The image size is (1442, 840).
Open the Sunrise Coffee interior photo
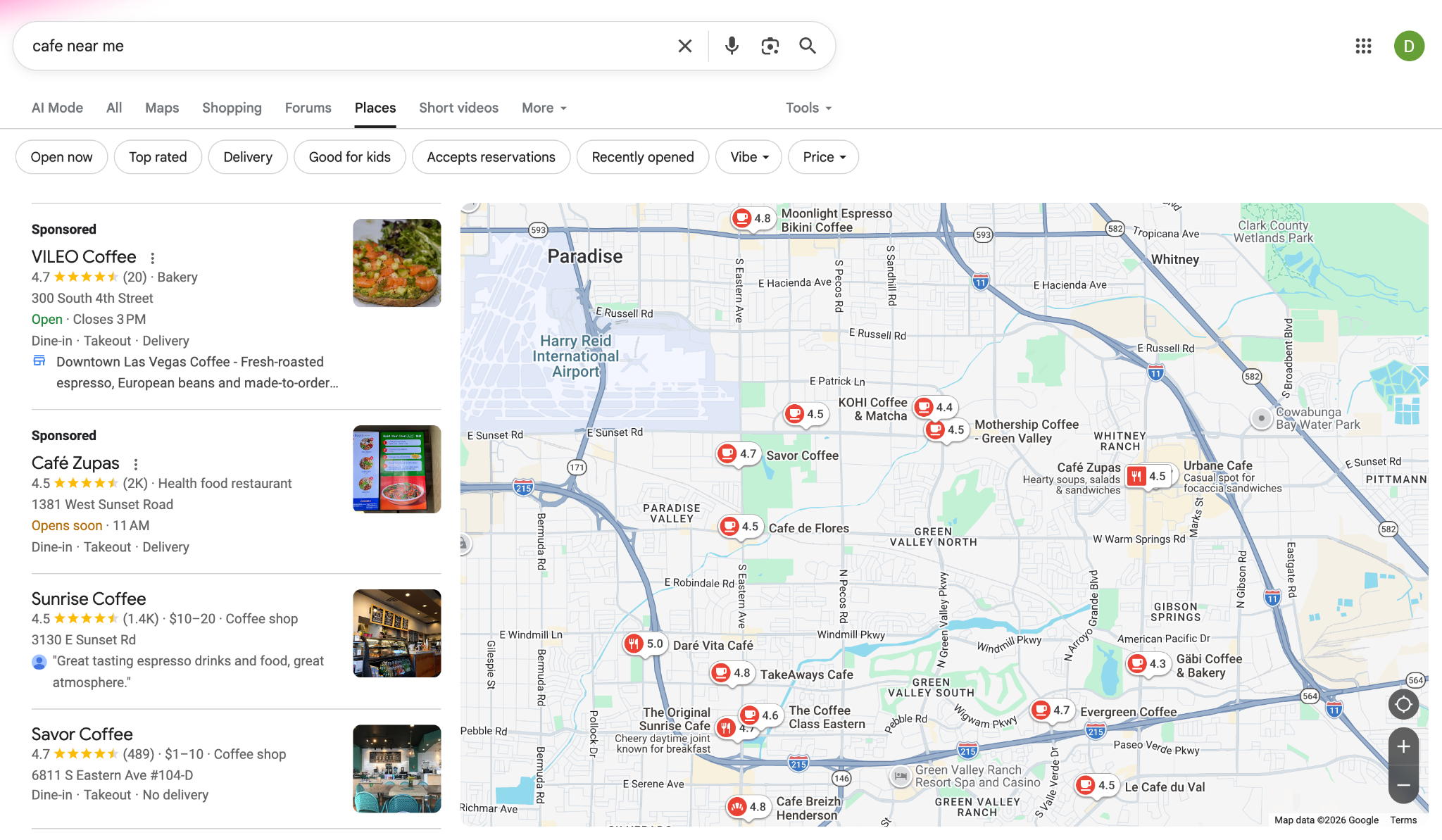pyautogui.click(x=397, y=633)
